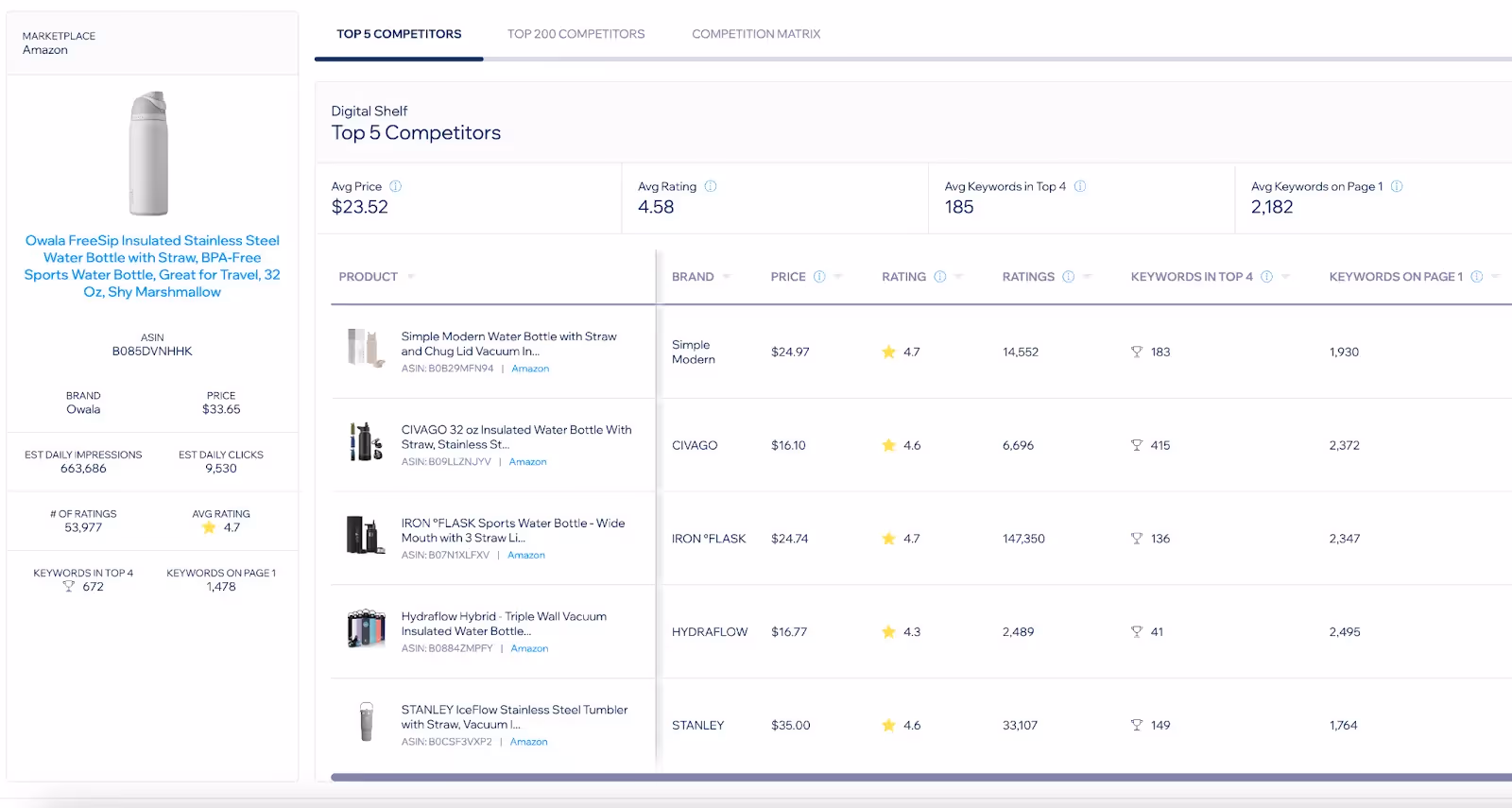Image resolution: width=1512 pixels, height=808 pixels.
Task: Click the Avg Price value $23.52
Action: pos(360,207)
